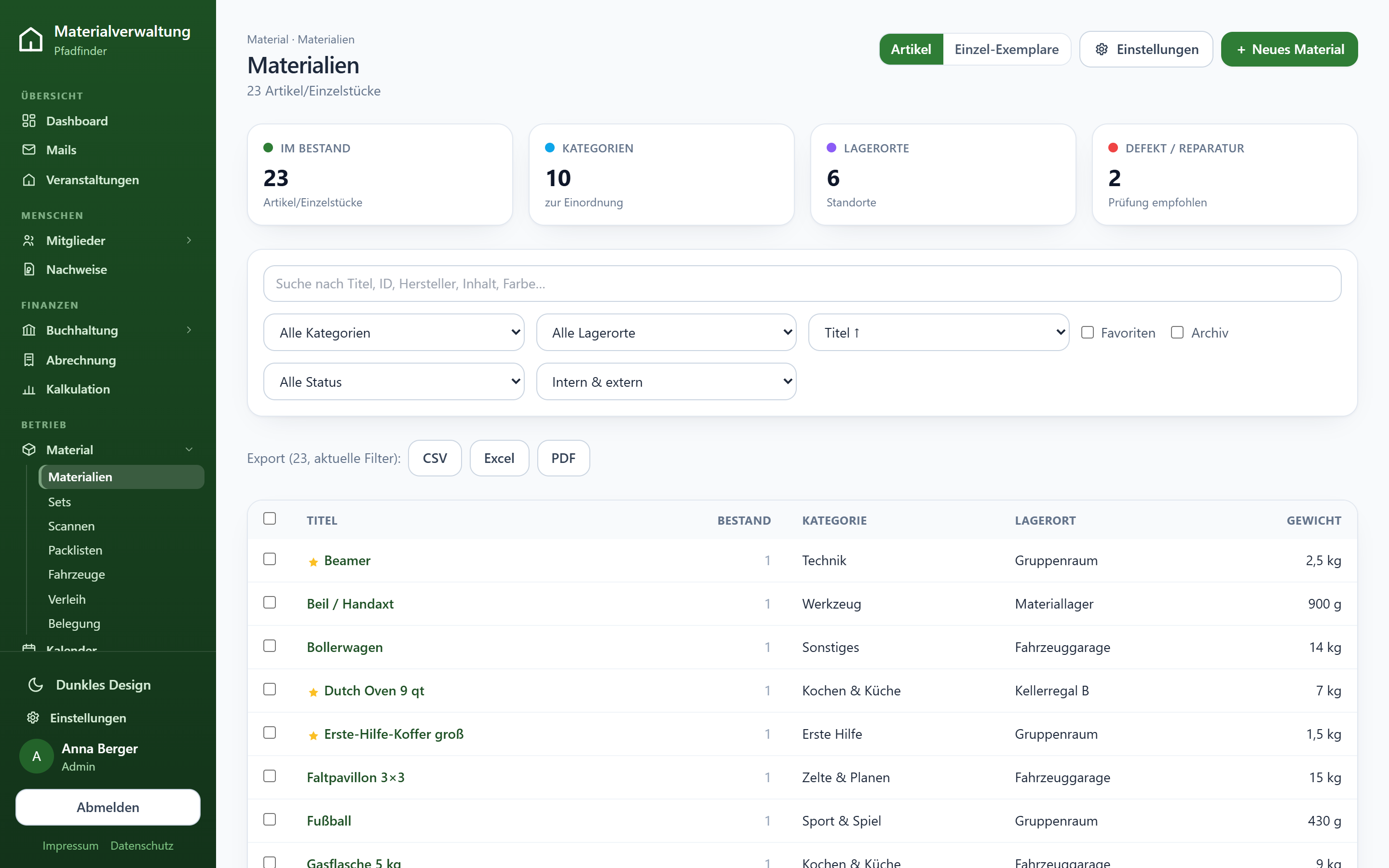
Task: Click the Abmelden logout button
Action: click(108, 807)
